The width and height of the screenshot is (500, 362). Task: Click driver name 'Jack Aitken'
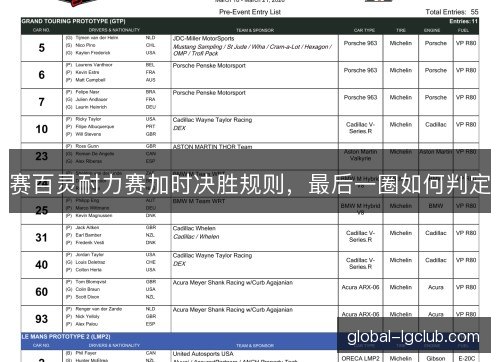(x=87, y=227)
